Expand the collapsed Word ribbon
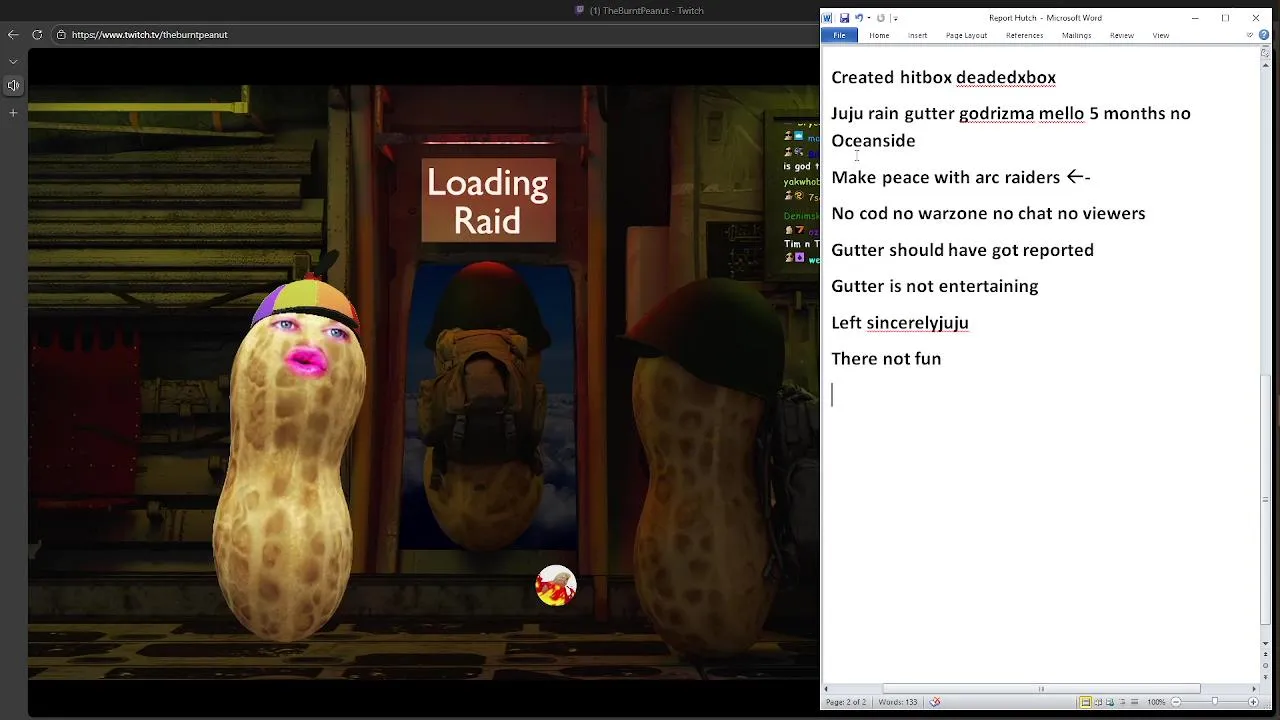 [x=1250, y=35]
